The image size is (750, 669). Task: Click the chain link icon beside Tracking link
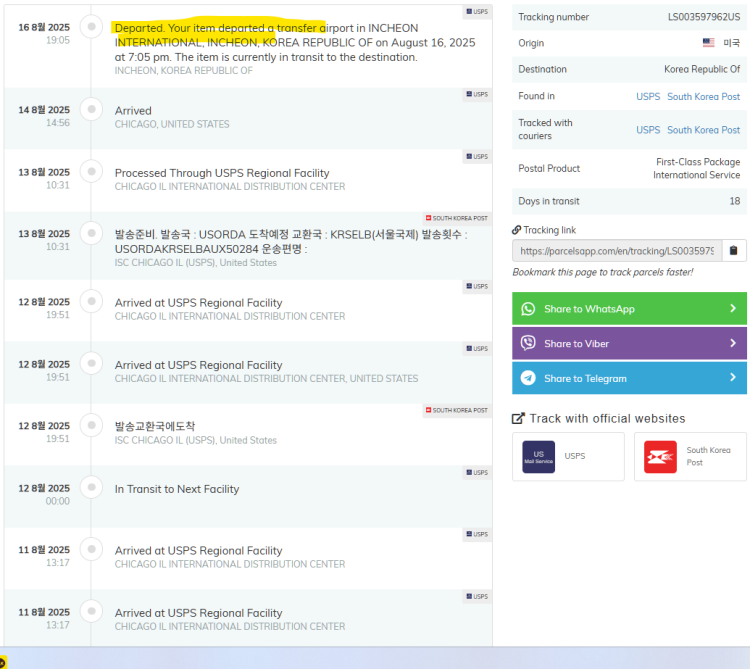click(x=517, y=230)
